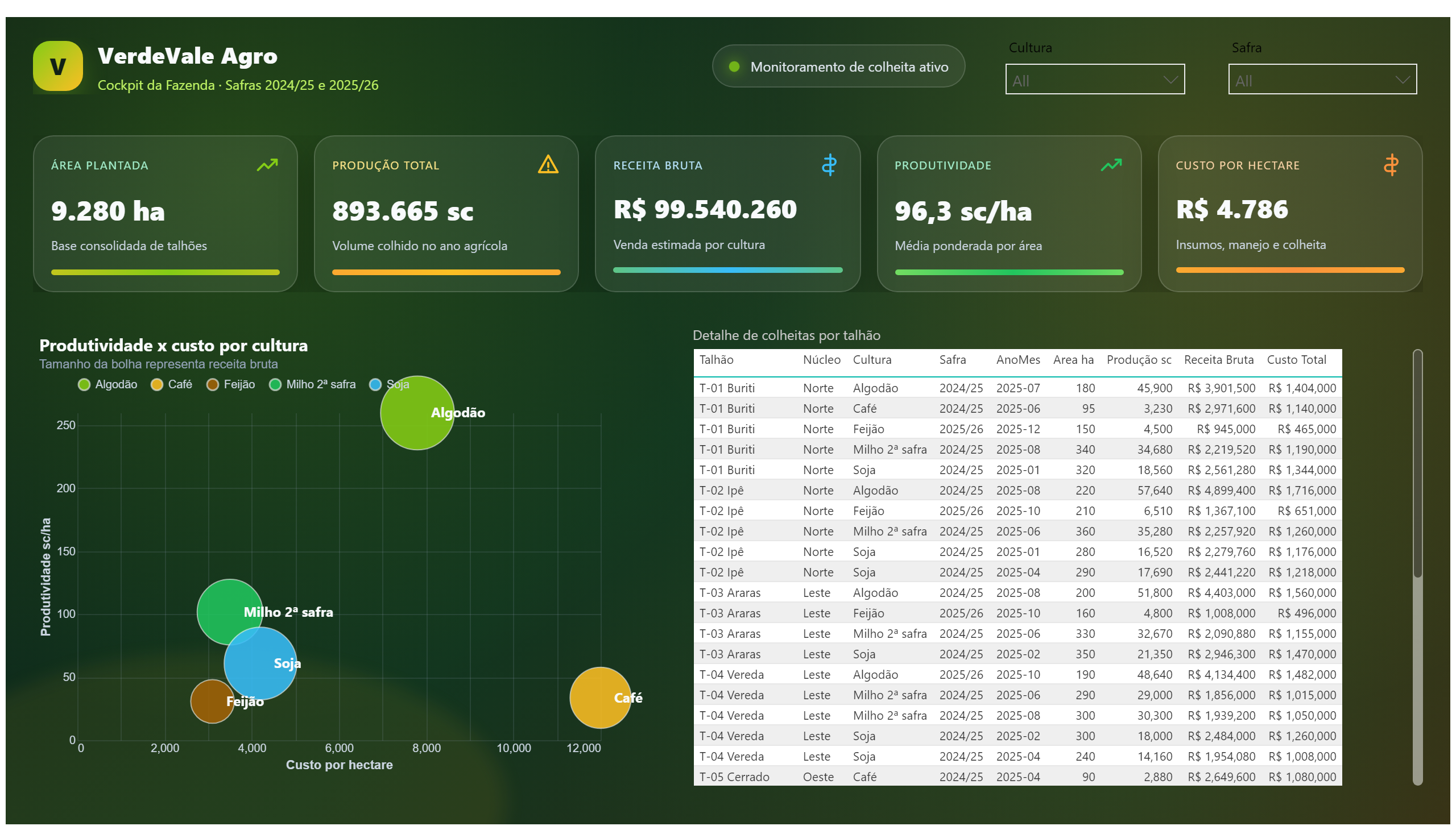Click the green status dot in monitoring pill
1456x830 pixels.
coord(734,67)
